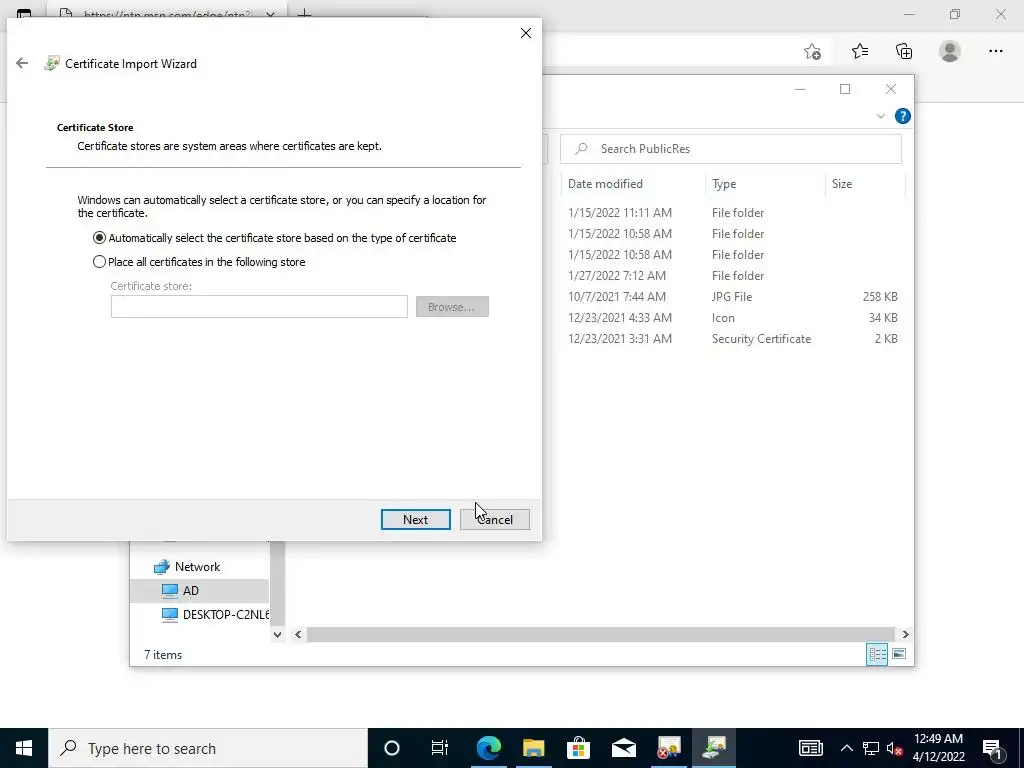Click Next in the Certificate Import Wizard
The width and height of the screenshot is (1024, 768).
pyautogui.click(x=415, y=519)
